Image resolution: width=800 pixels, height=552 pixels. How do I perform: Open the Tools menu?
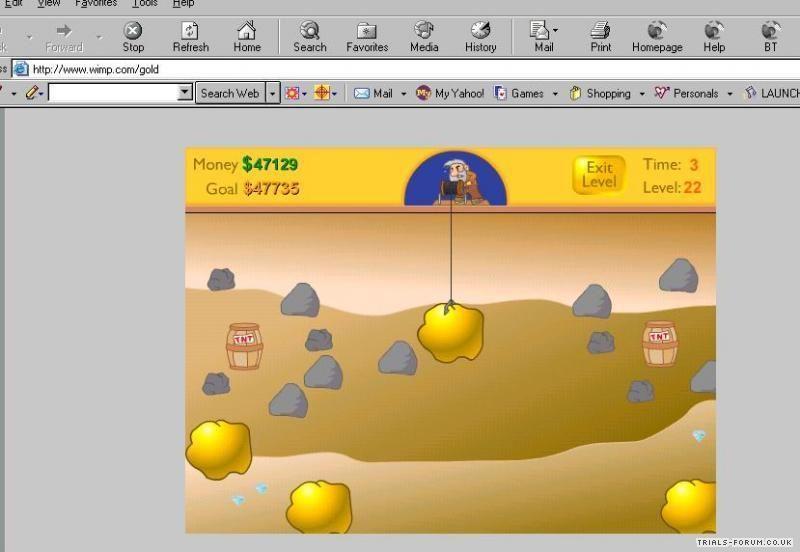[x=145, y=4]
